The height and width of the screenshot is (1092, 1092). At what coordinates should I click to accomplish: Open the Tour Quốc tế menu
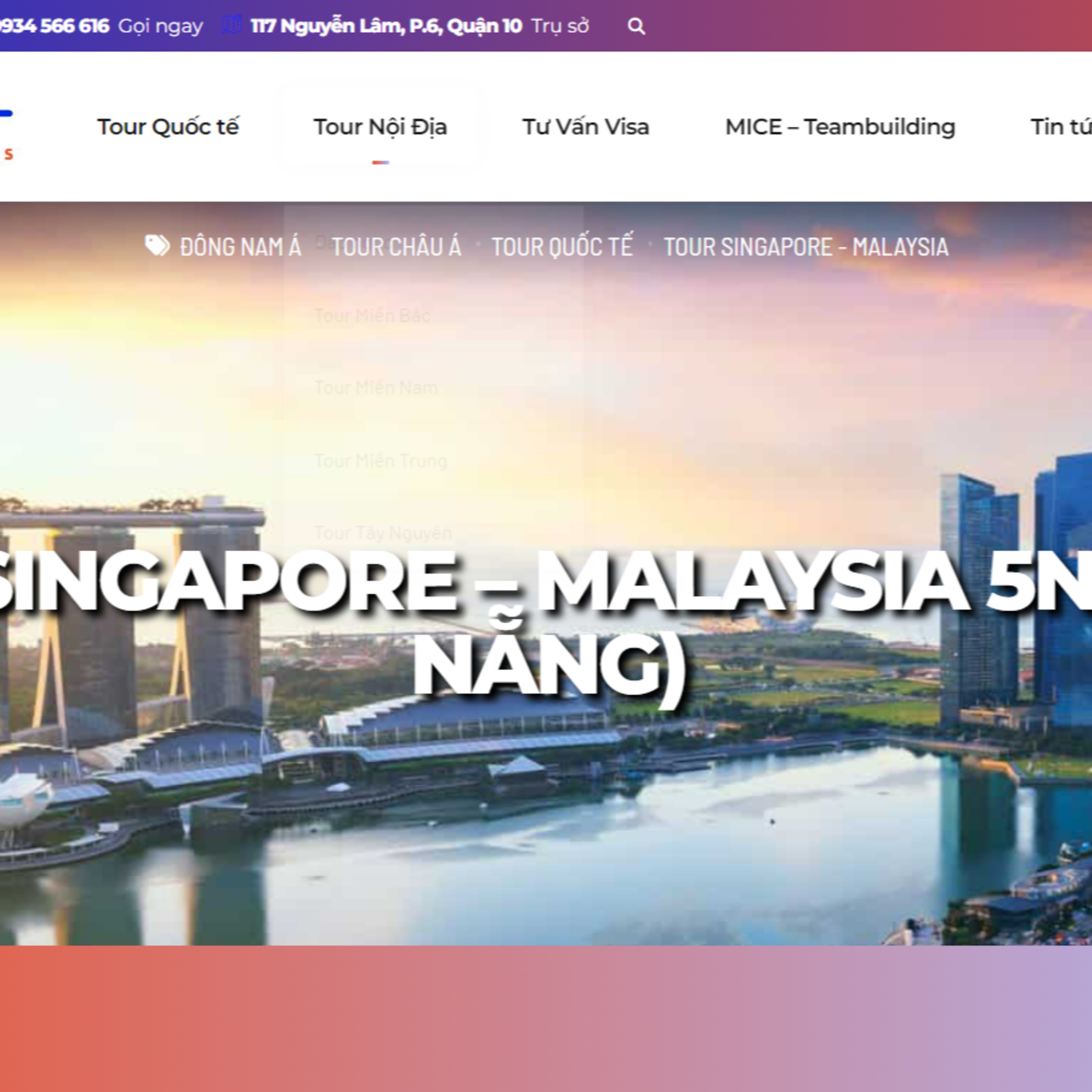click(168, 127)
